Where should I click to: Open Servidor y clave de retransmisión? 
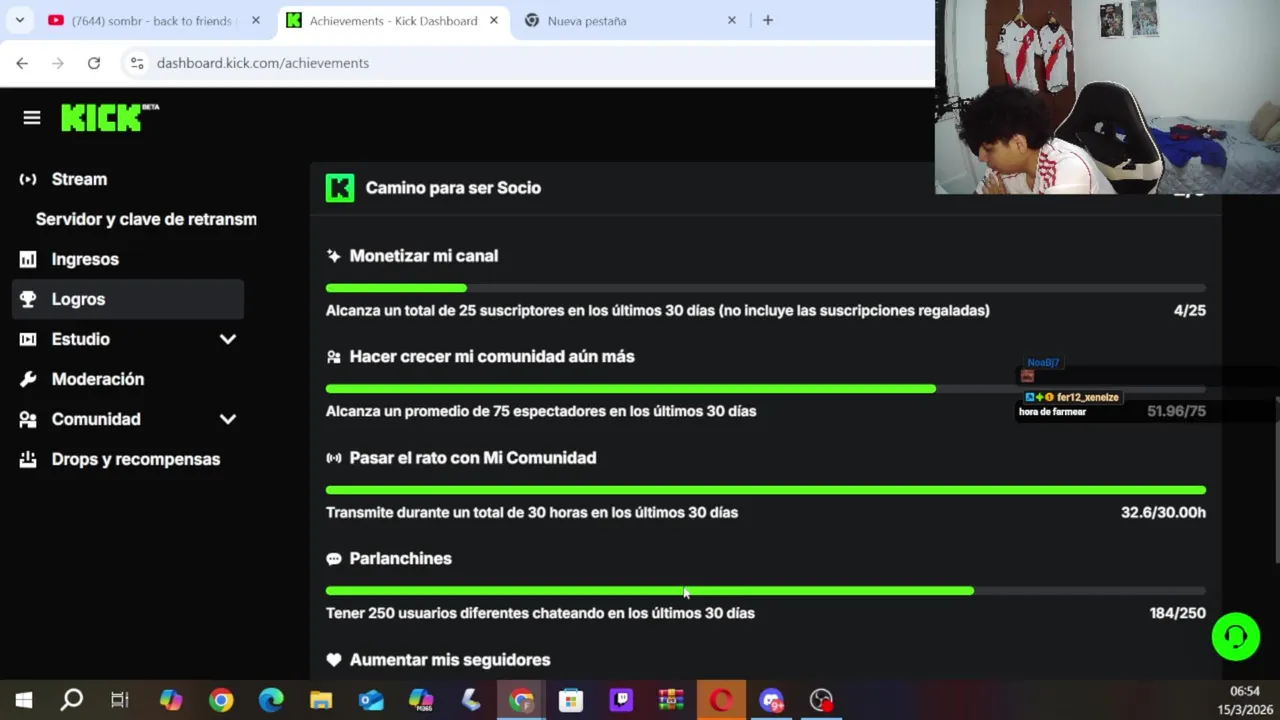146,219
